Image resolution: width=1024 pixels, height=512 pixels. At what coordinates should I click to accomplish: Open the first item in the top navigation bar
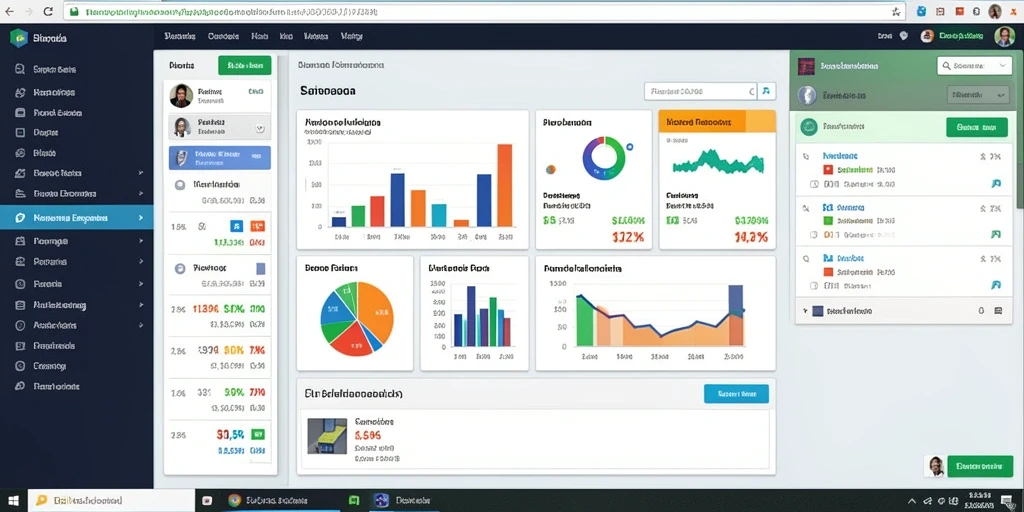pyautogui.click(x=180, y=37)
